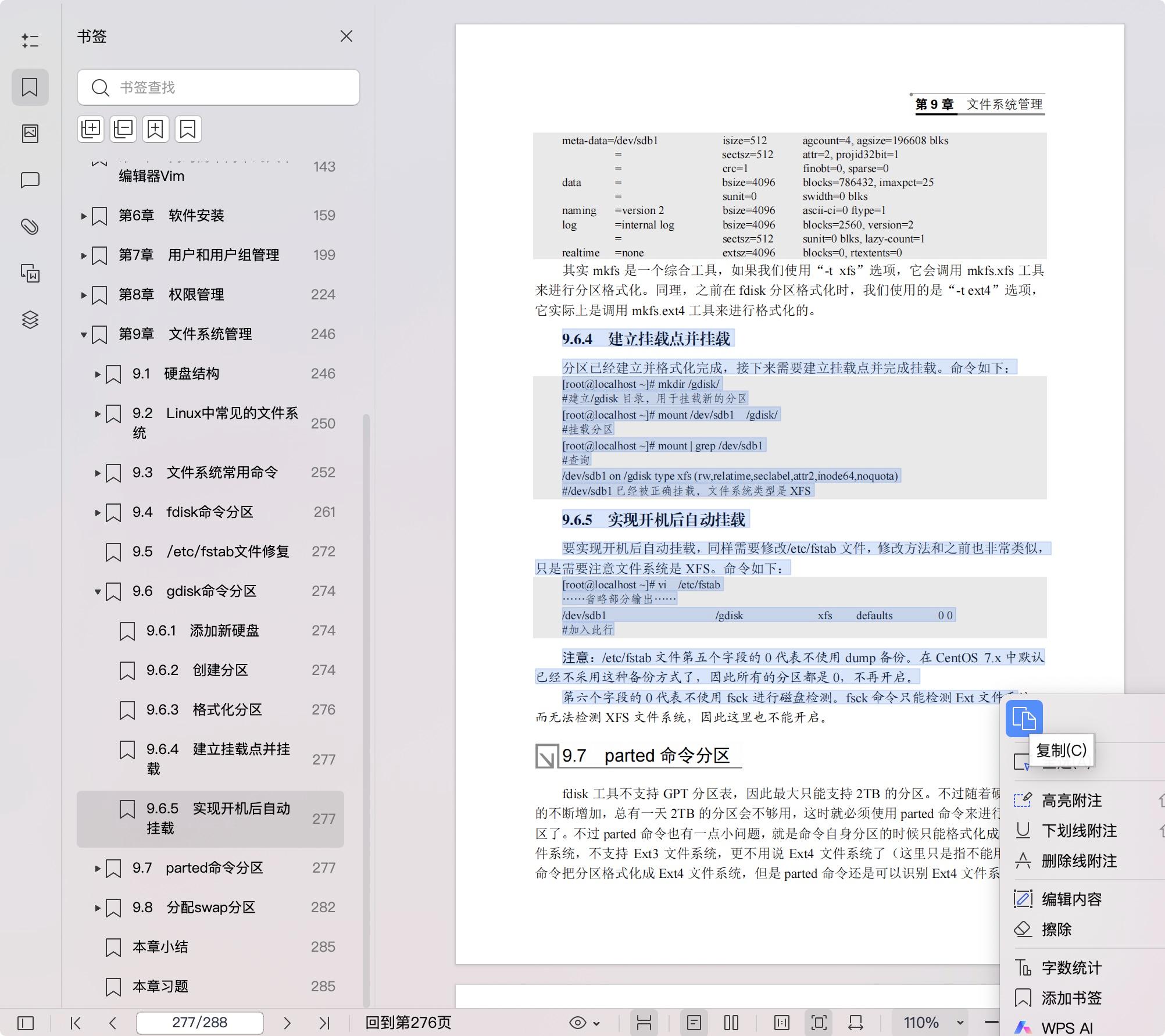Open the attachments panel with the paperclip icon
Viewport: 1165px width, 1036px height.
click(x=30, y=226)
